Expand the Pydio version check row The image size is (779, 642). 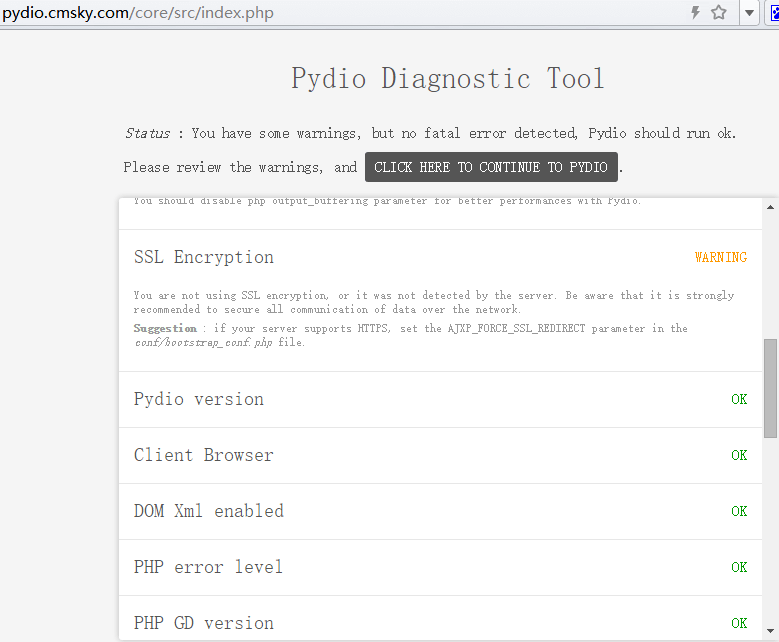[x=440, y=400]
